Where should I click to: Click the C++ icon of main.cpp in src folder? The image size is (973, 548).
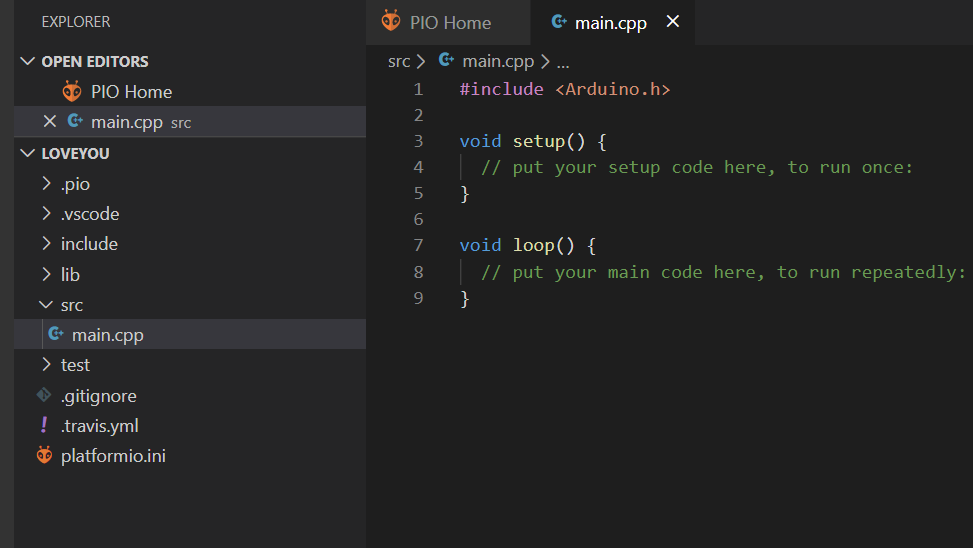tap(56, 335)
